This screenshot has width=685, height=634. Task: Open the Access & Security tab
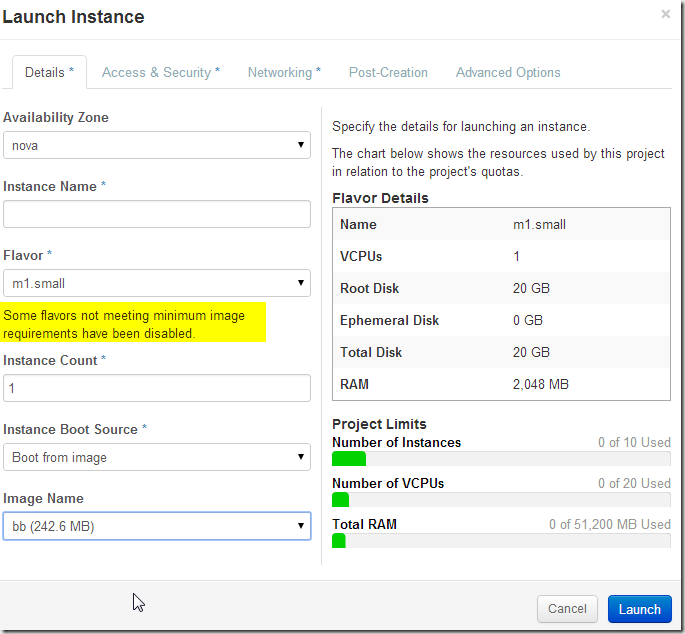coord(161,72)
